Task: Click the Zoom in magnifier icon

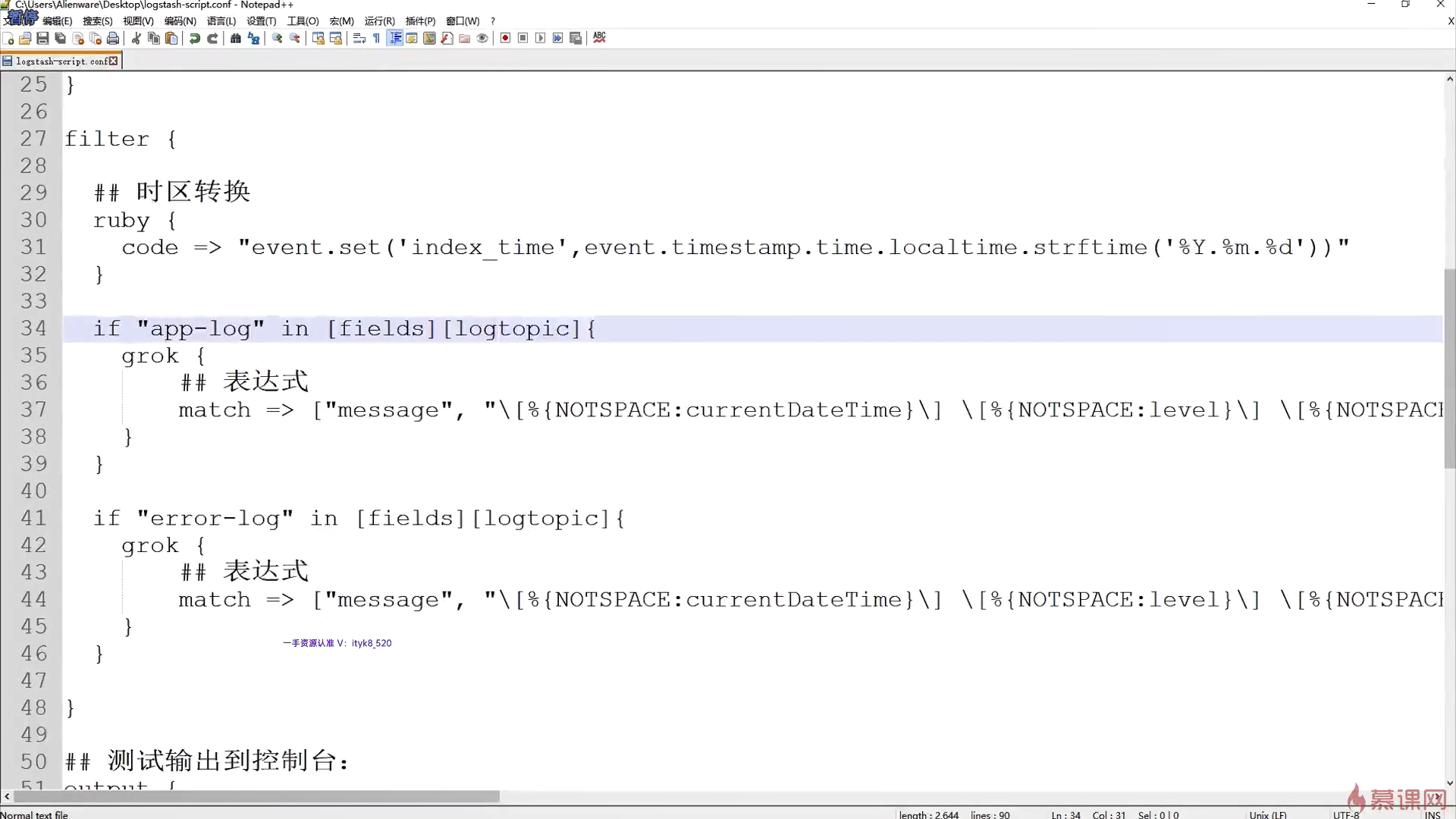Action: click(278, 38)
